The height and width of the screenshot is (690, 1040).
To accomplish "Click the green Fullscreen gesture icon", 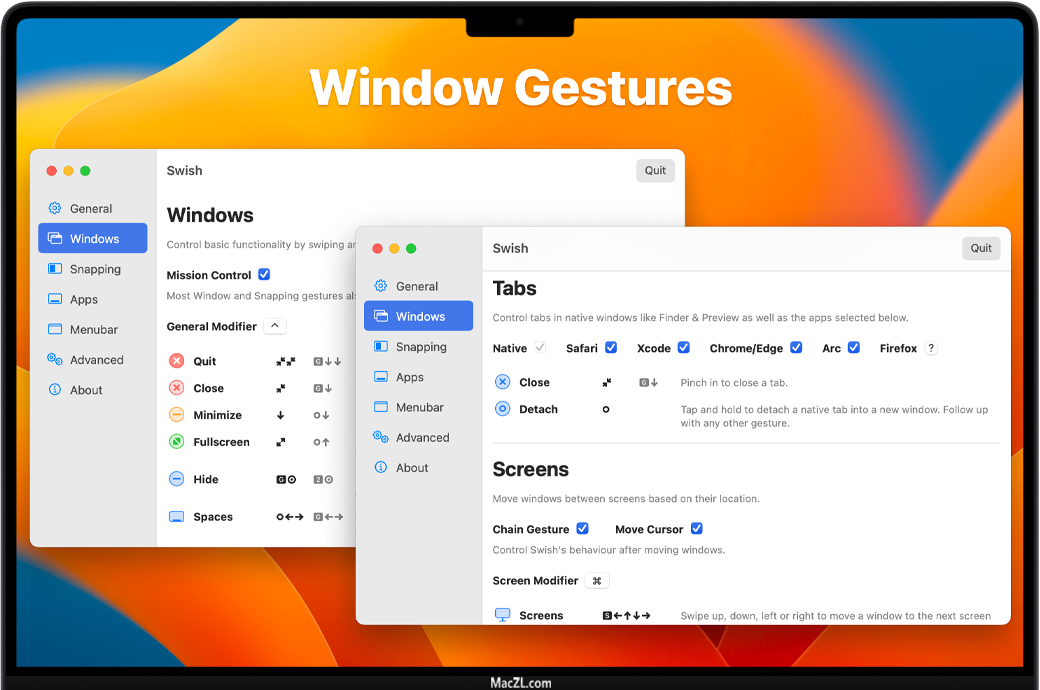I will coord(176,442).
